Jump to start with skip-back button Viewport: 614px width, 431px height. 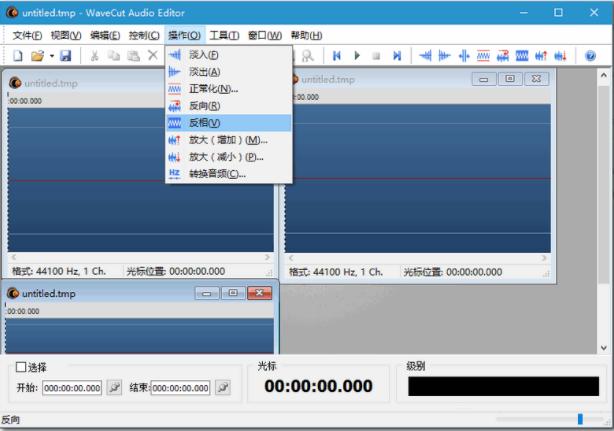point(337,56)
